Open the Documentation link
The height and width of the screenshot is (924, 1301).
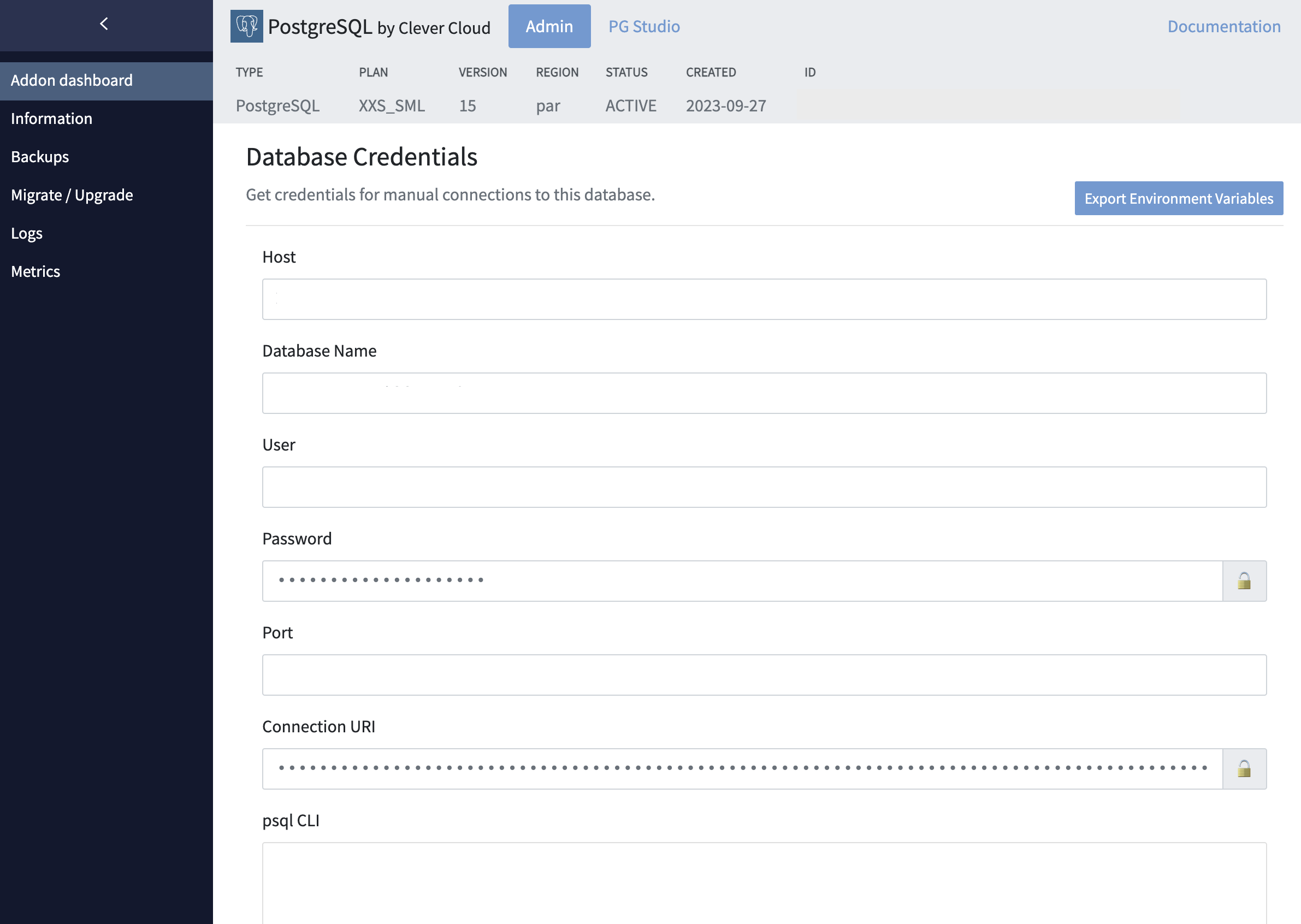click(x=1223, y=26)
